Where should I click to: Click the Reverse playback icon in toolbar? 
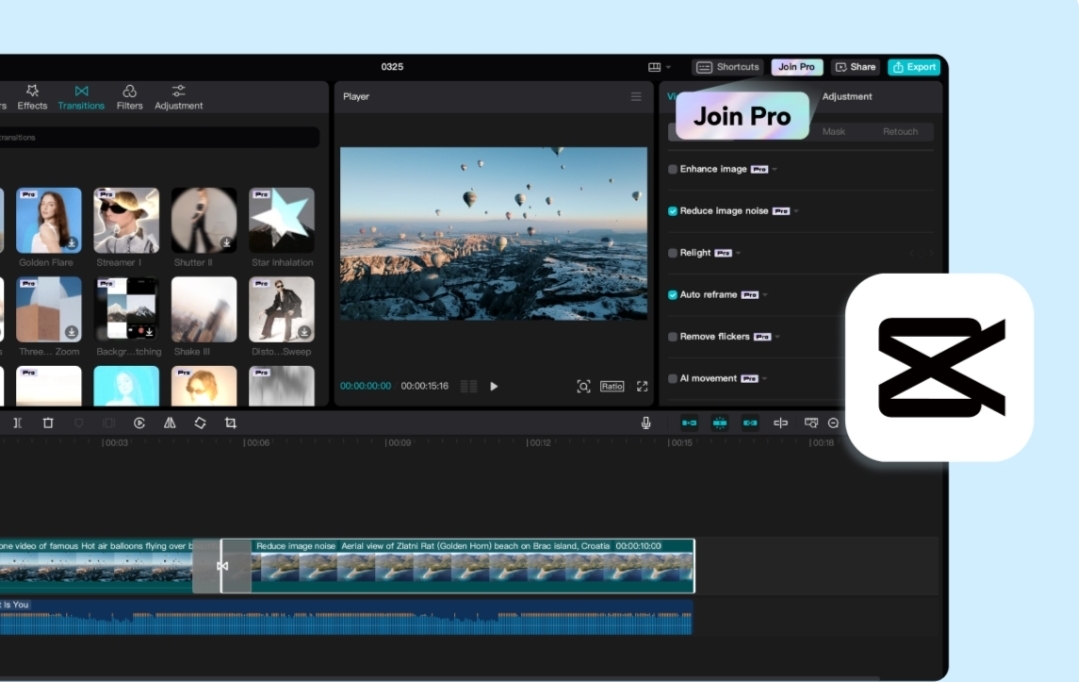[139, 423]
